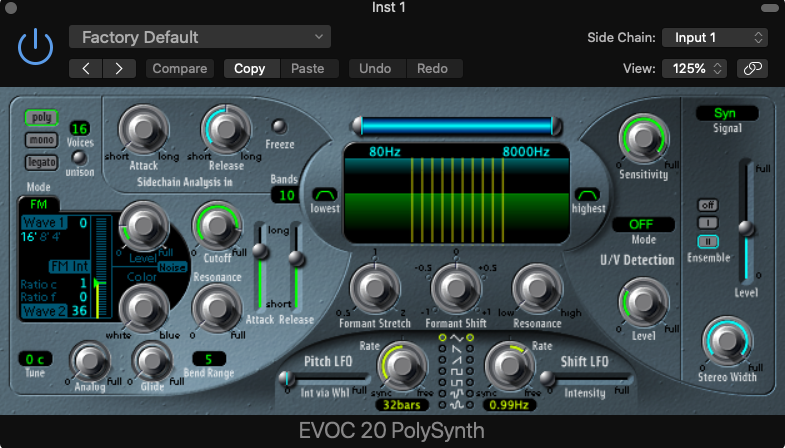Click the formant Resonance knob (low to high)

pyautogui.click(x=537, y=288)
